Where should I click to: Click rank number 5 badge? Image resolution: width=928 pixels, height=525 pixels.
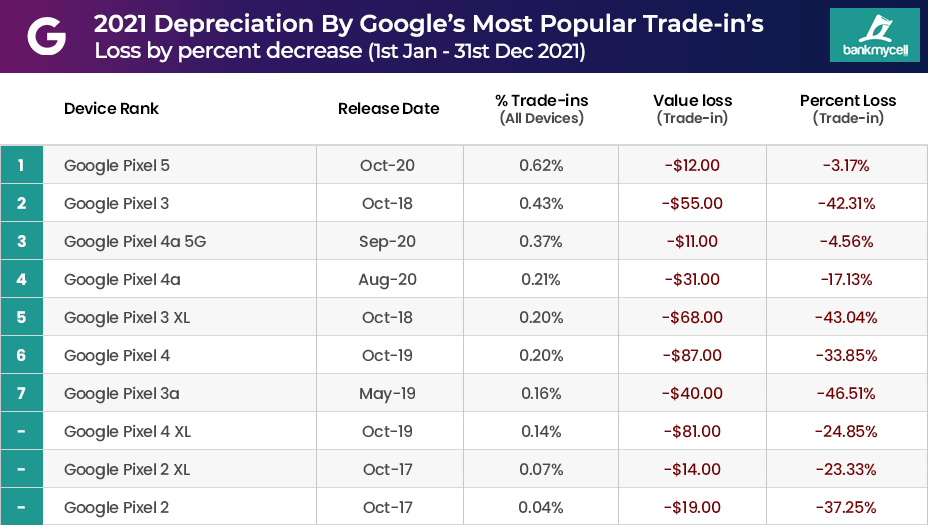(x=21, y=317)
